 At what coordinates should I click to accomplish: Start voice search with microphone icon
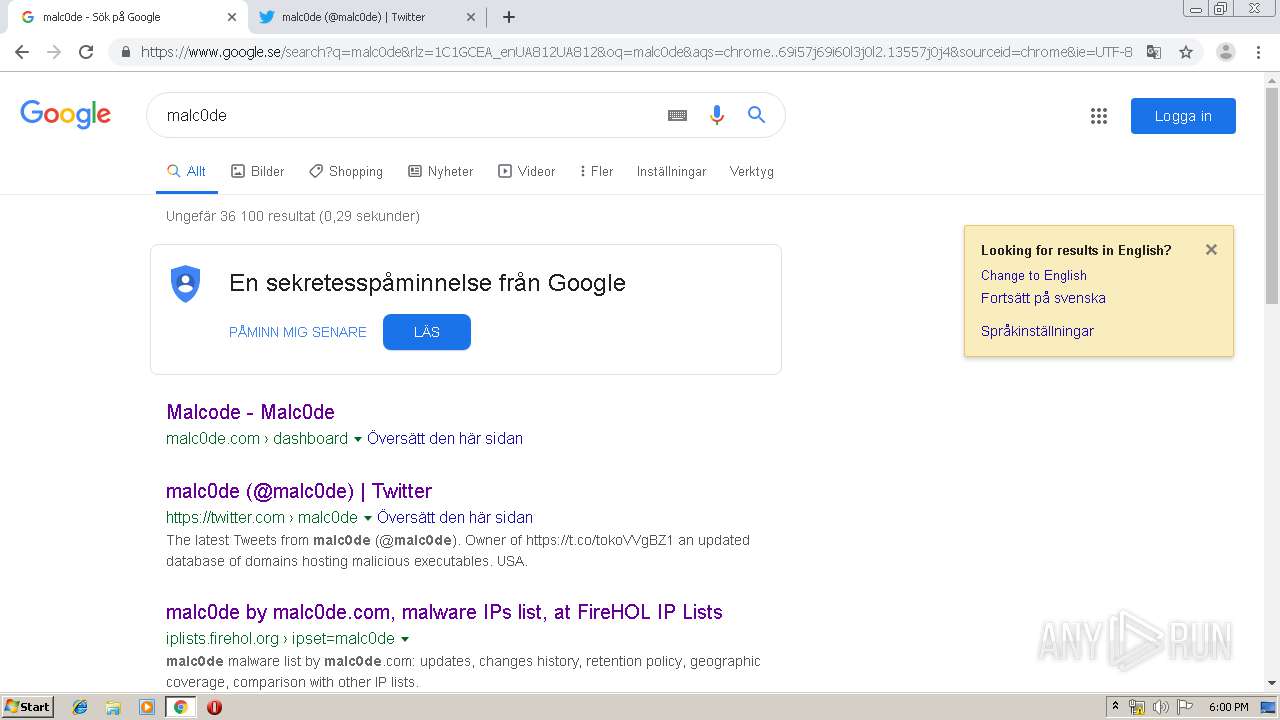pyautogui.click(x=716, y=115)
